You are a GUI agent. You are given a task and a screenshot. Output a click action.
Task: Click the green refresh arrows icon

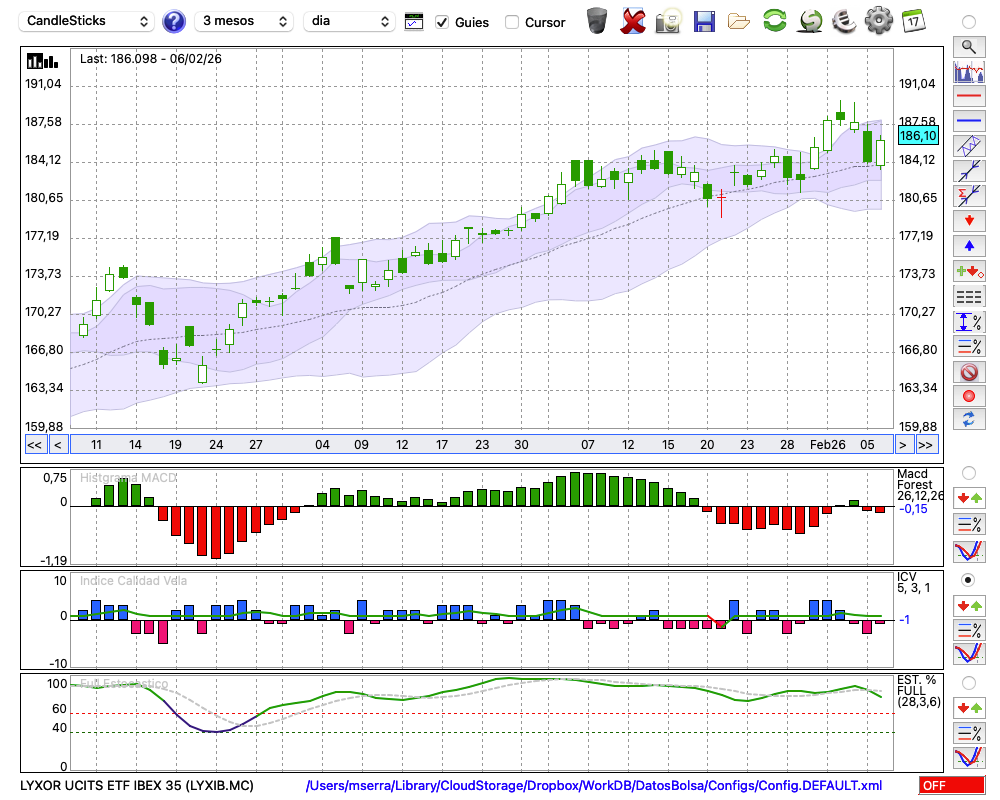click(x=774, y=20)
